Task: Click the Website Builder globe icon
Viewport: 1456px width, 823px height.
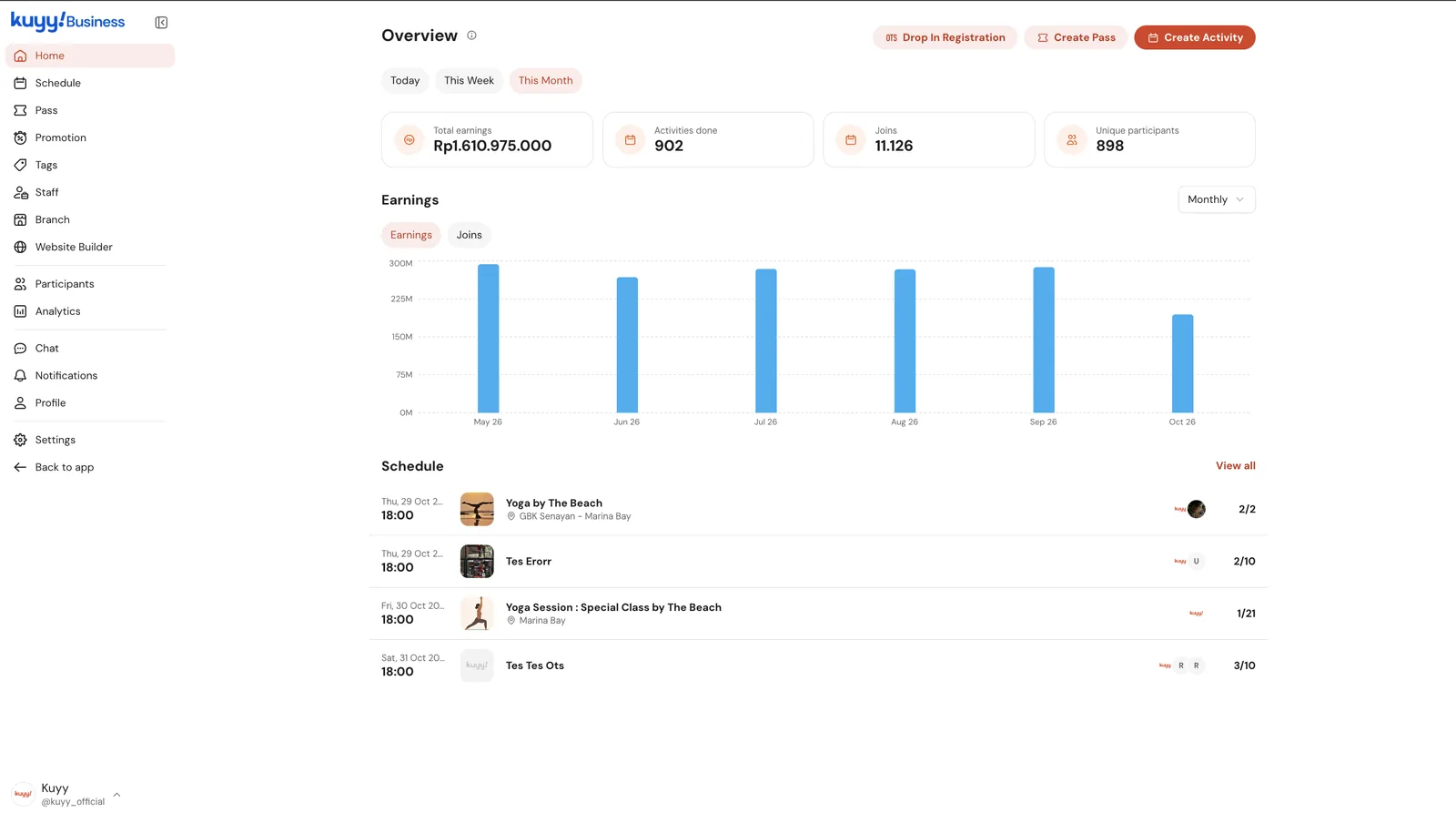Action: tap(20, 247)
